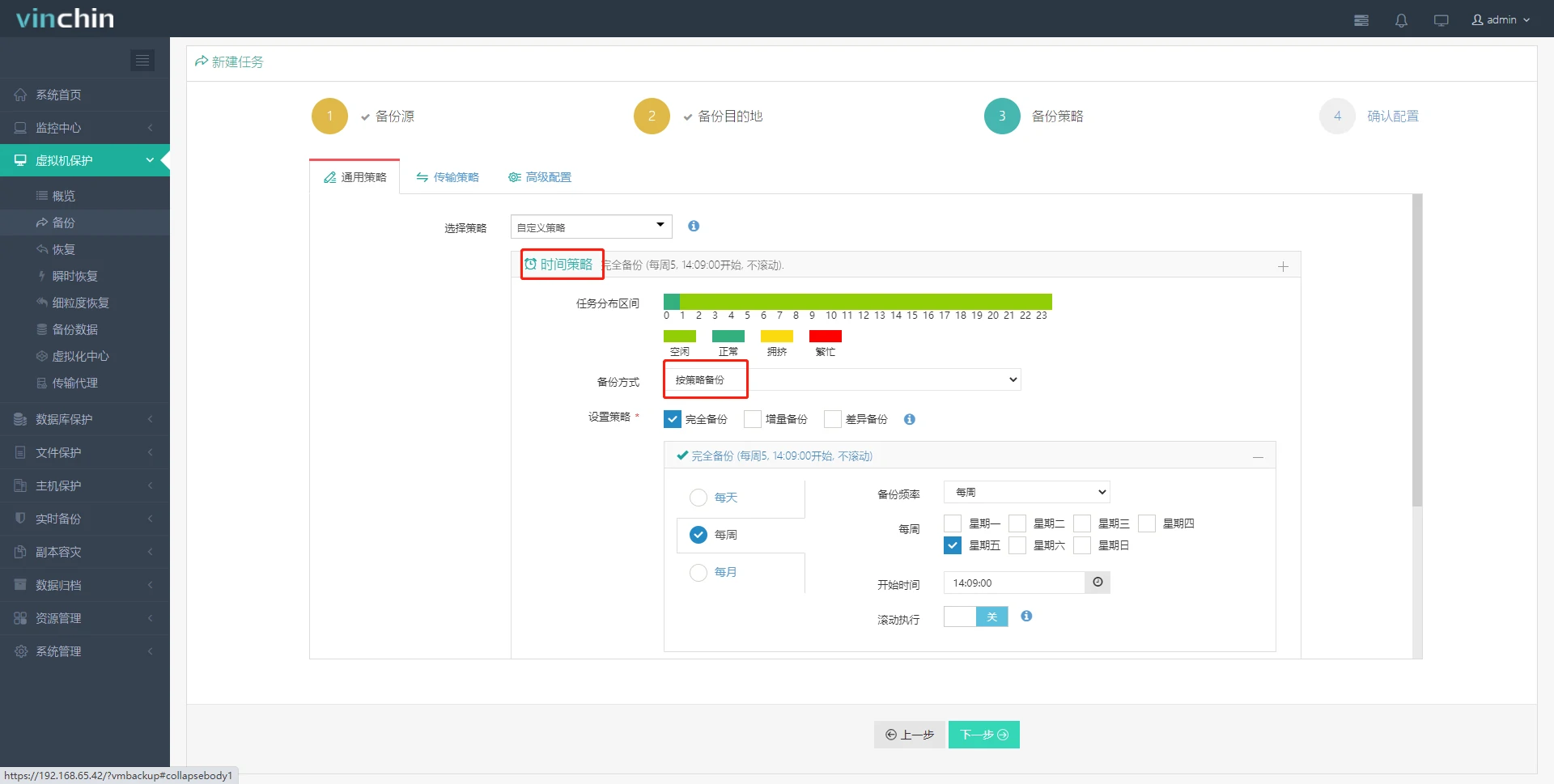Image resolution: width=1554 pixels, height=784 pixels.
Task: Click the 拥挤 yellow legend swatch
Action: tap(777, 336)
